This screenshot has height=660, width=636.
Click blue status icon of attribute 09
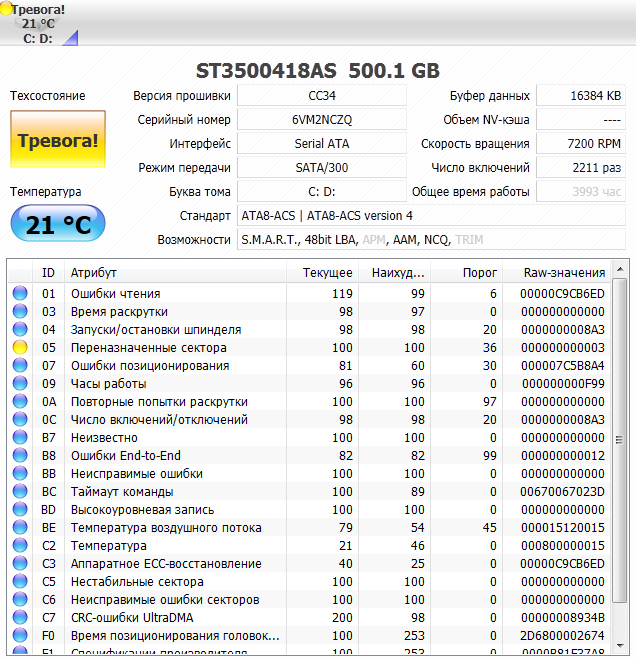point(20,383)
